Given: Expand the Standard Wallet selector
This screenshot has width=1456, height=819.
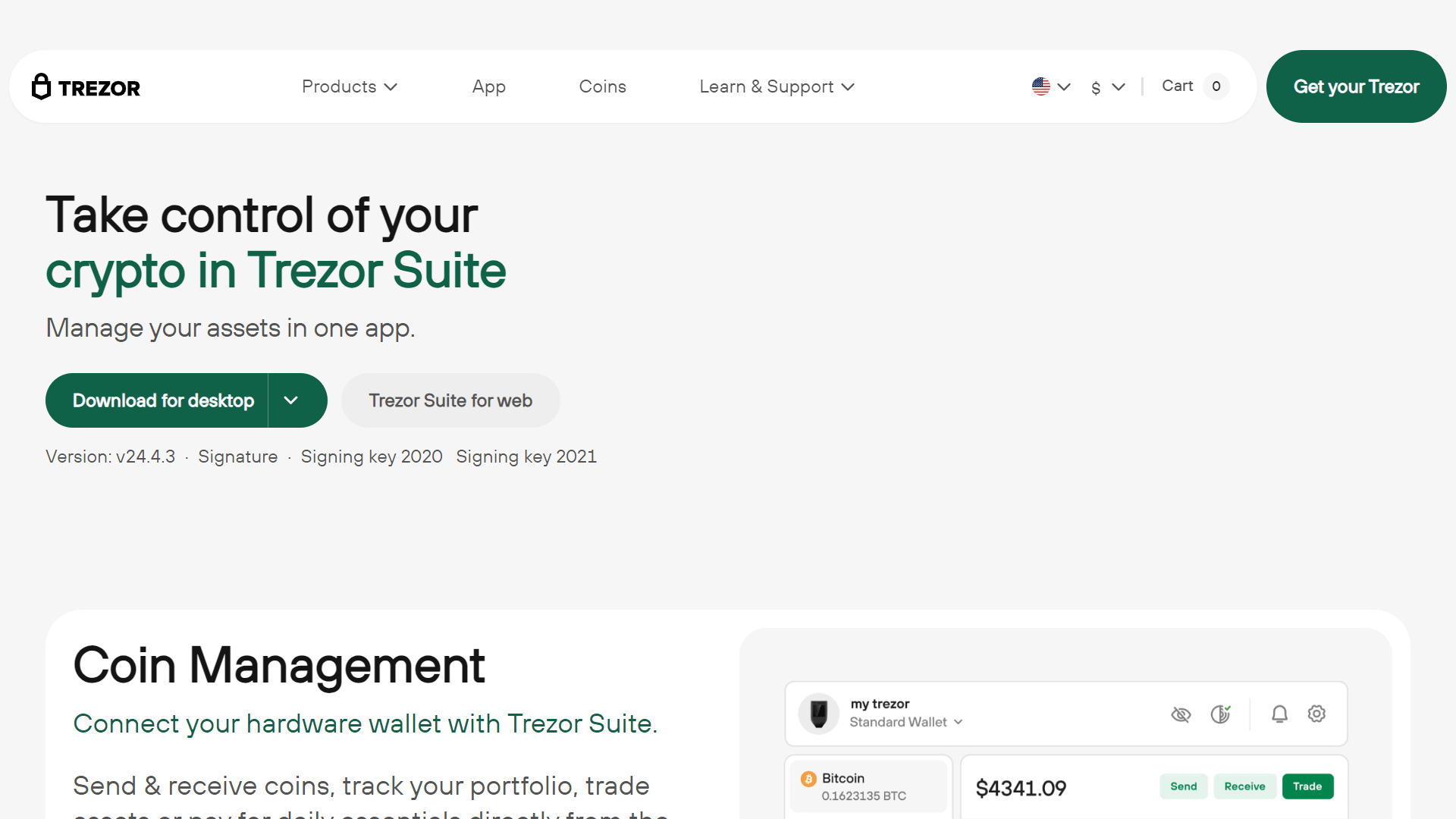Looking at the screenshot, I should [906, 722].
